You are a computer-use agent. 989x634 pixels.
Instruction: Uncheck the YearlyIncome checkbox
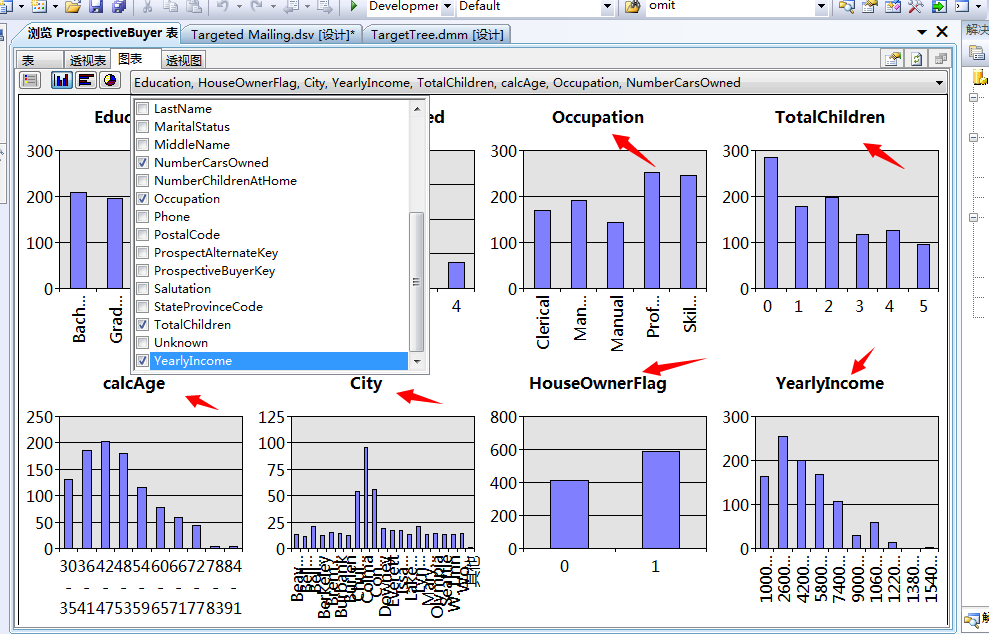pos(143,361)
